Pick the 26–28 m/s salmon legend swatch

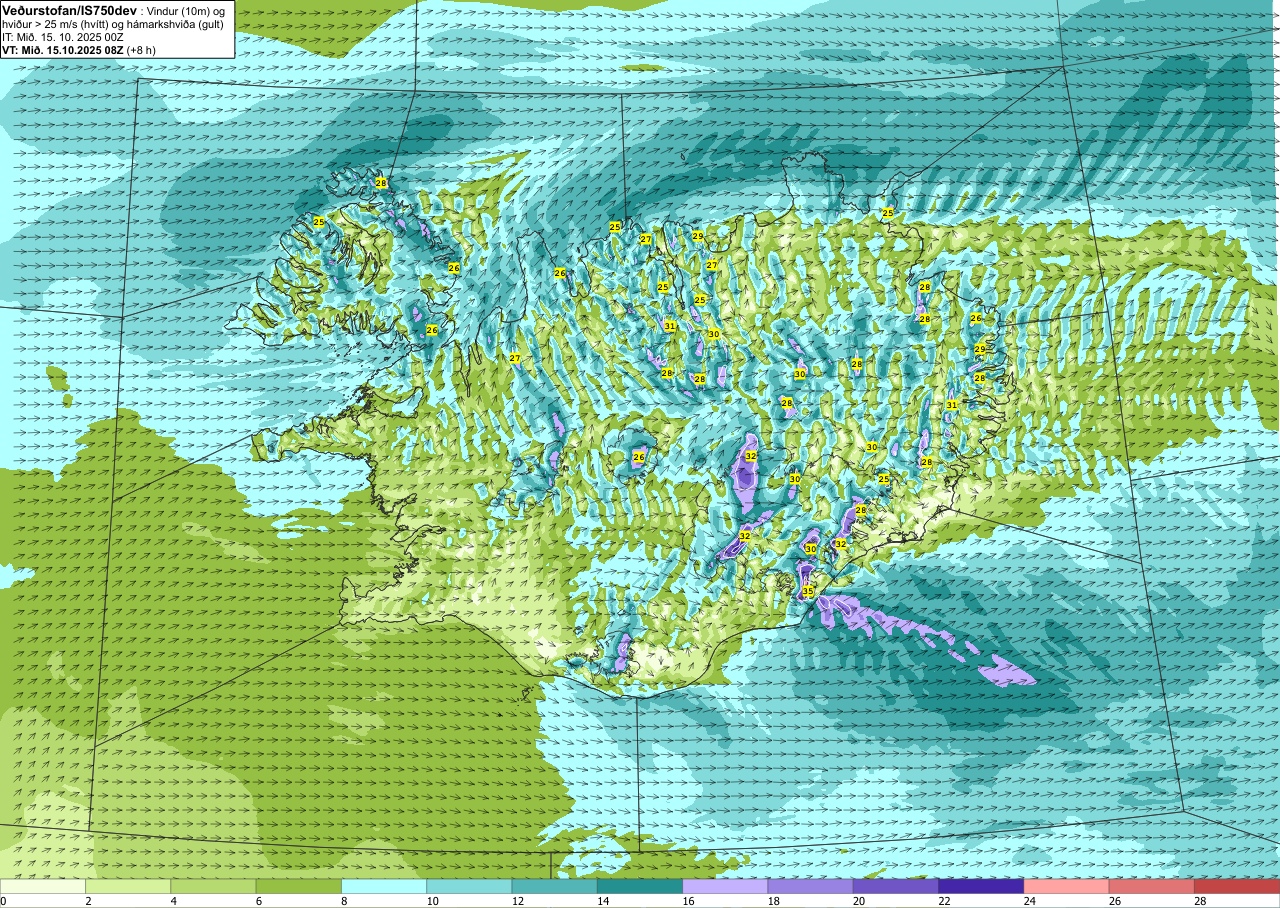[x=1151, y=886]
